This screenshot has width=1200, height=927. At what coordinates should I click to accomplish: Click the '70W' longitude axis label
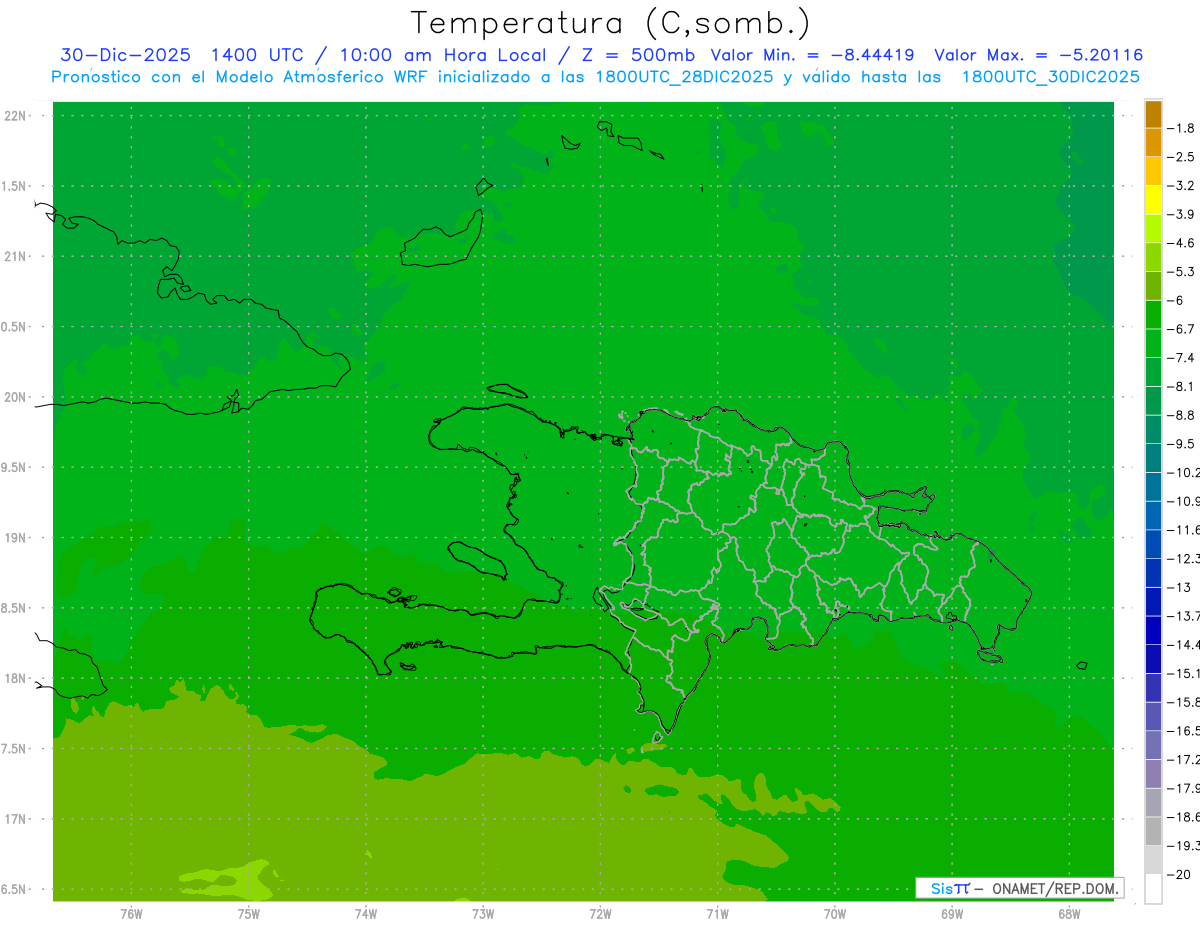click(x=835, y=914)
